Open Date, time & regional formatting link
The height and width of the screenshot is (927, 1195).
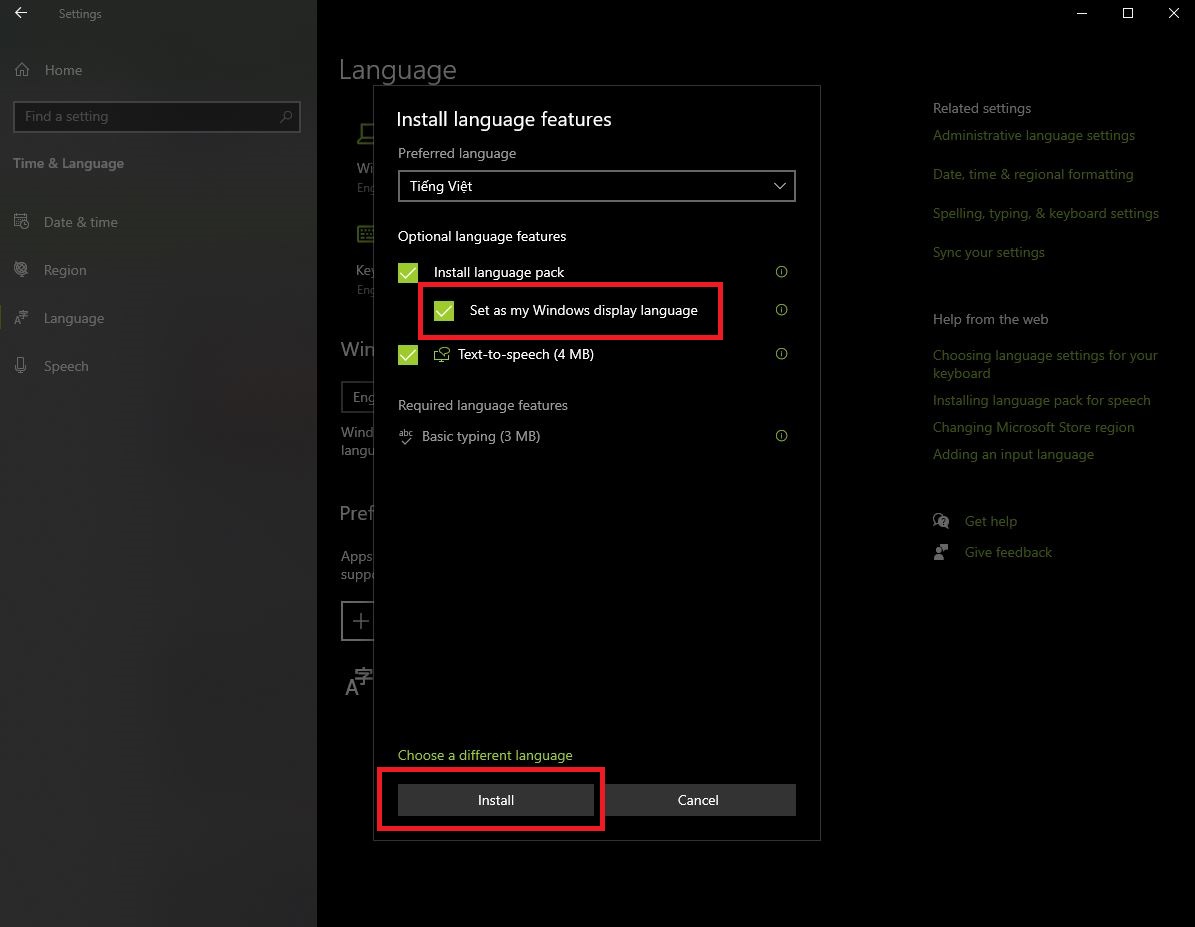[1033, 174]
